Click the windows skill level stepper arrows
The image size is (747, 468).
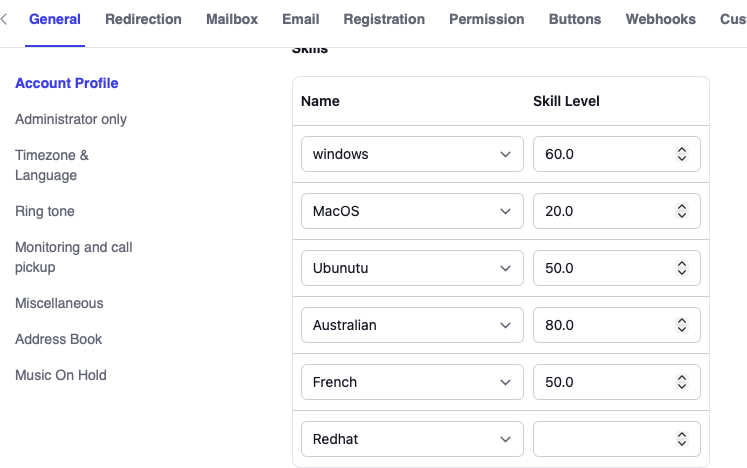681,154
